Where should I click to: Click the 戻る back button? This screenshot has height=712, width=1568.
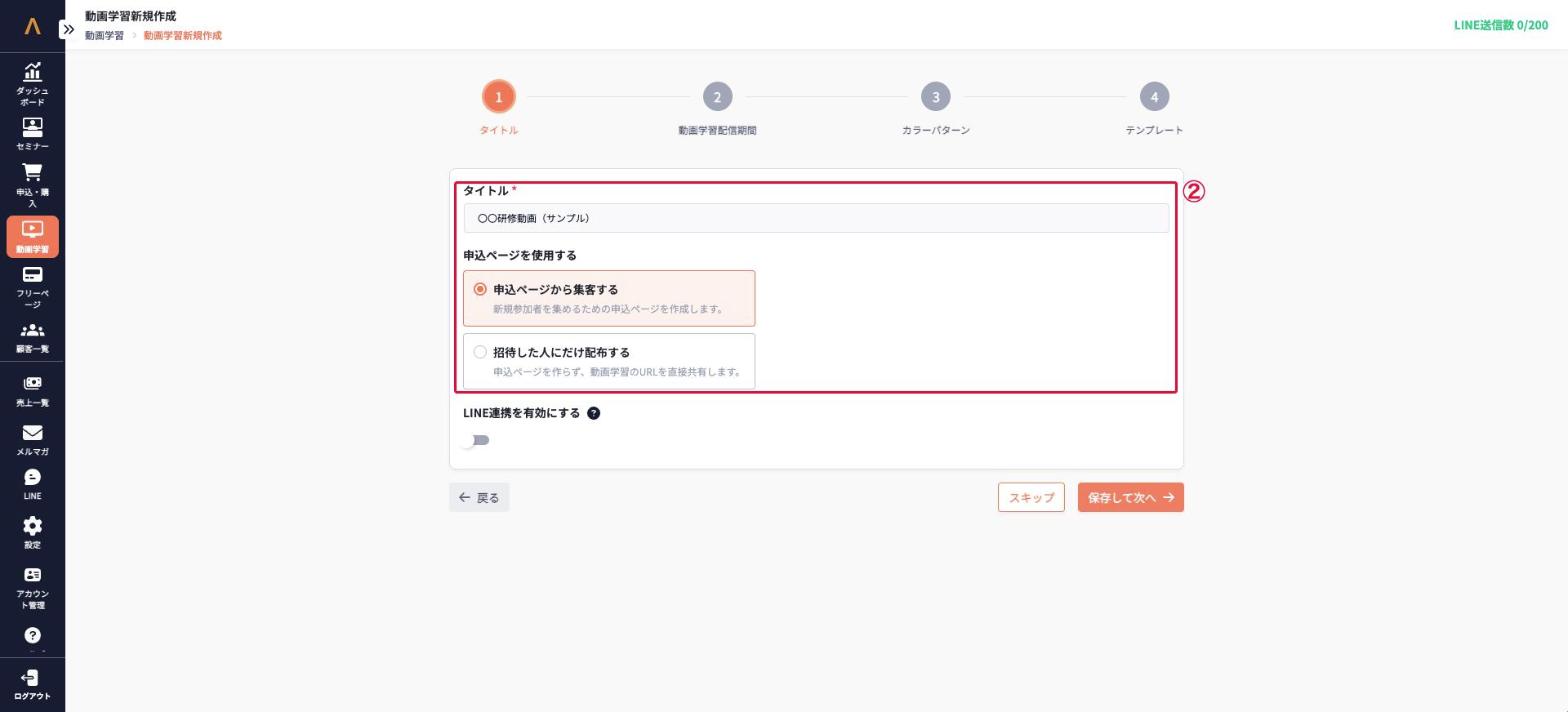tap(479, 497)
